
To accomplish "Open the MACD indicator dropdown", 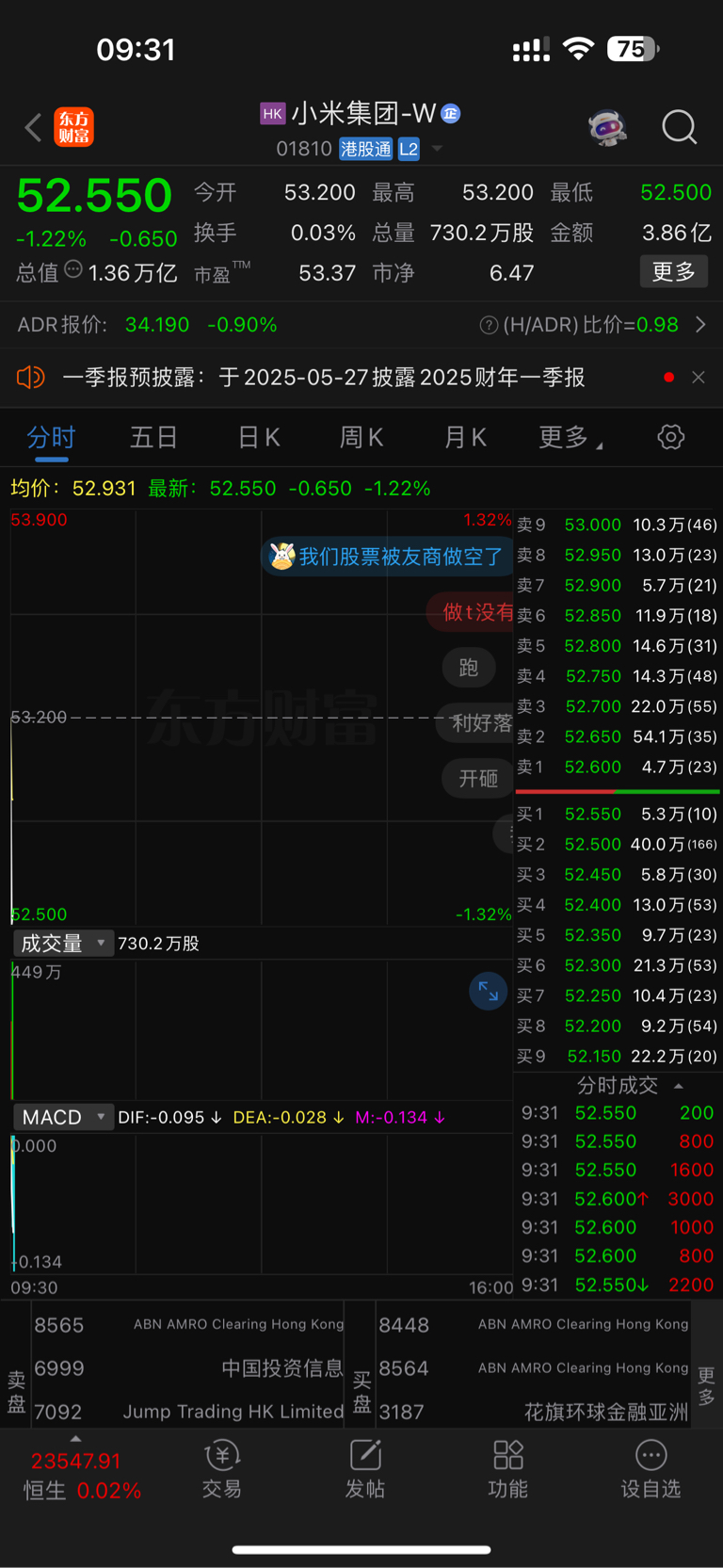I will [x=63, y=1117].
